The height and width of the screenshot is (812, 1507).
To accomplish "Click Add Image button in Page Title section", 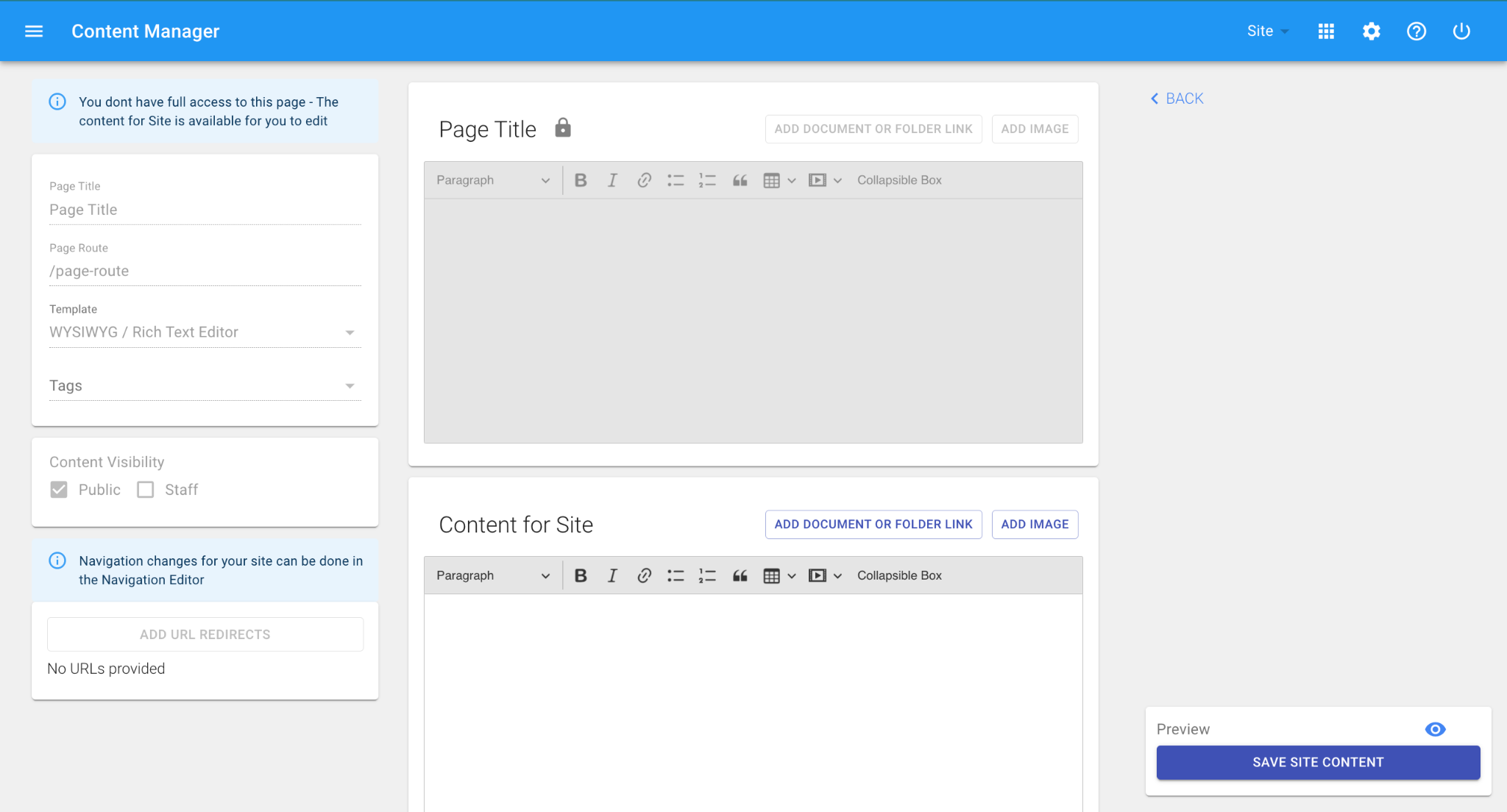I will (x=1035, y=129).
